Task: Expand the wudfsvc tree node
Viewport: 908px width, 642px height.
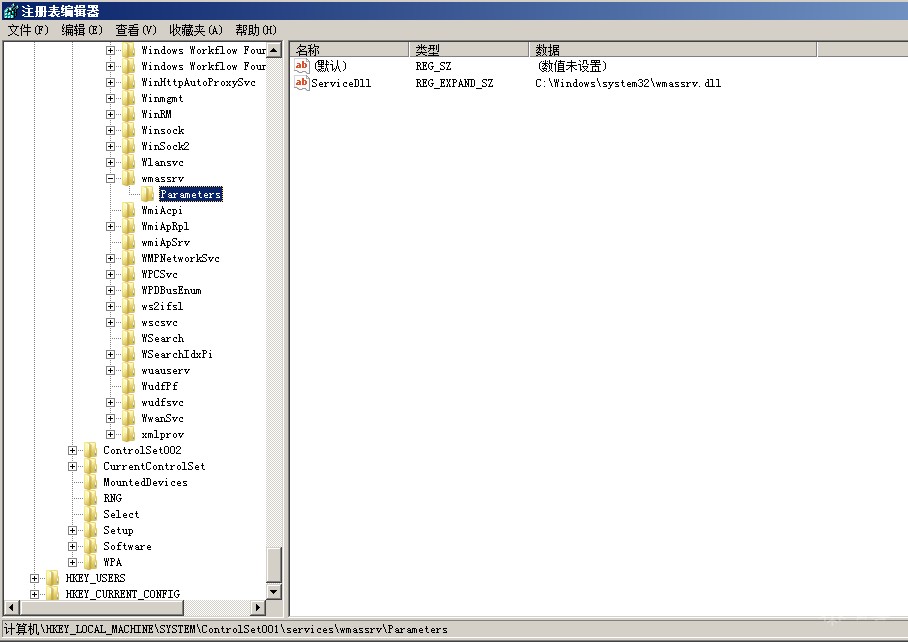Action: (110, 402)
